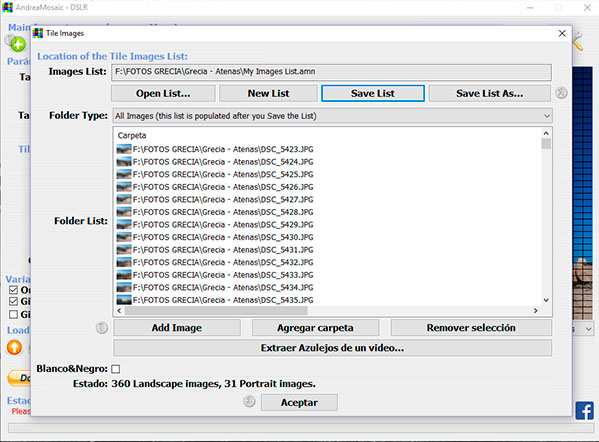
Task: Click Open List button
Action: [163, 94]
